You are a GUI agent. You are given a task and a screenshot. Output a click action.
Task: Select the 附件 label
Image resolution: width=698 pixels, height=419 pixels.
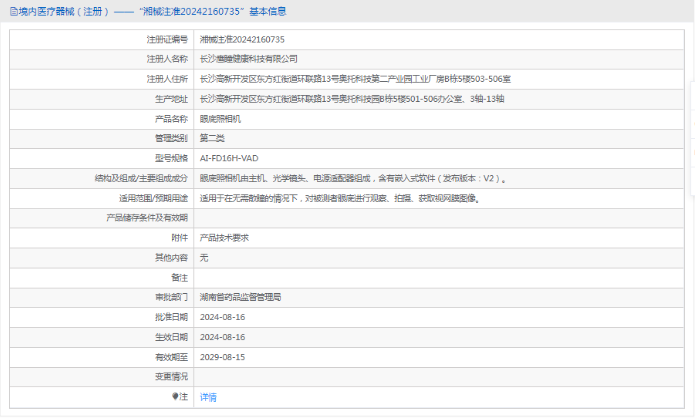(179, 238)
